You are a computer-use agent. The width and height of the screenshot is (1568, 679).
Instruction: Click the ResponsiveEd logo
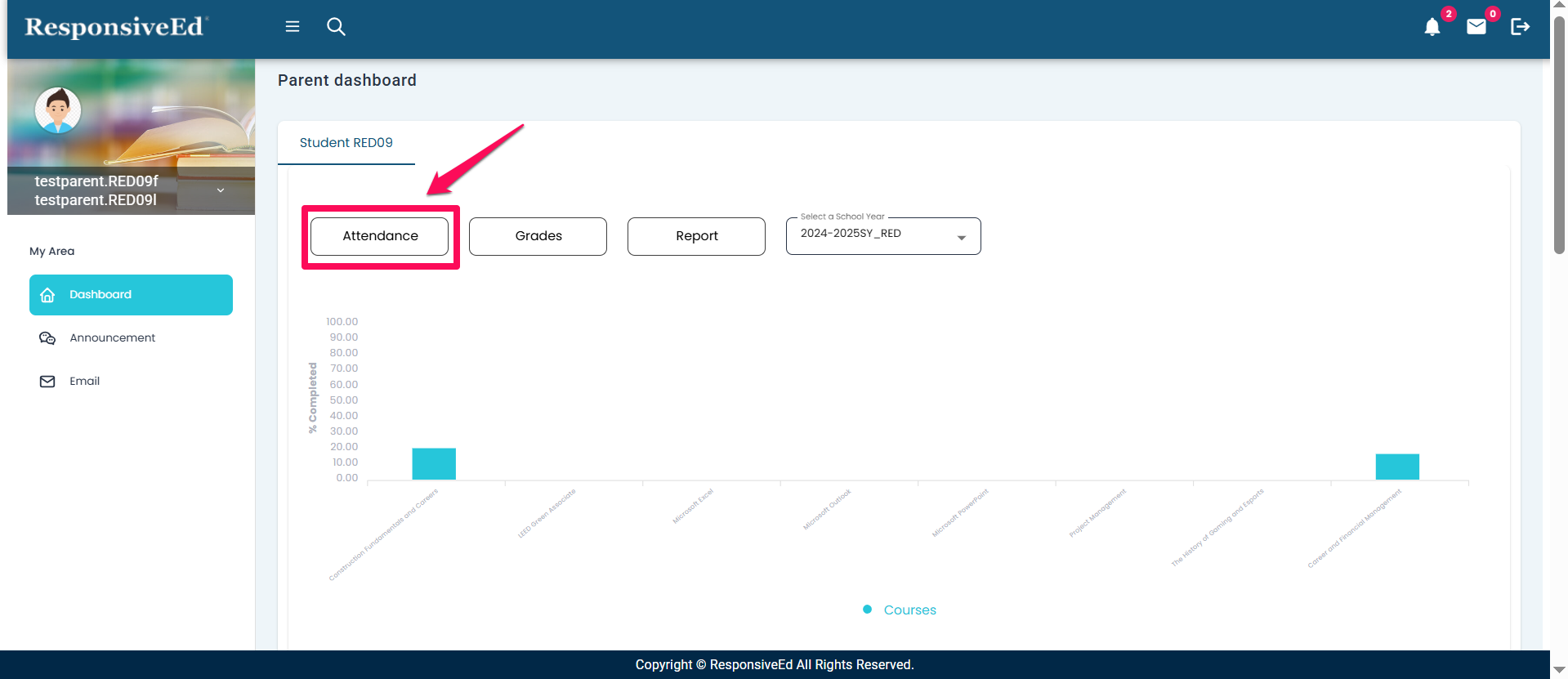coord(115,27)
